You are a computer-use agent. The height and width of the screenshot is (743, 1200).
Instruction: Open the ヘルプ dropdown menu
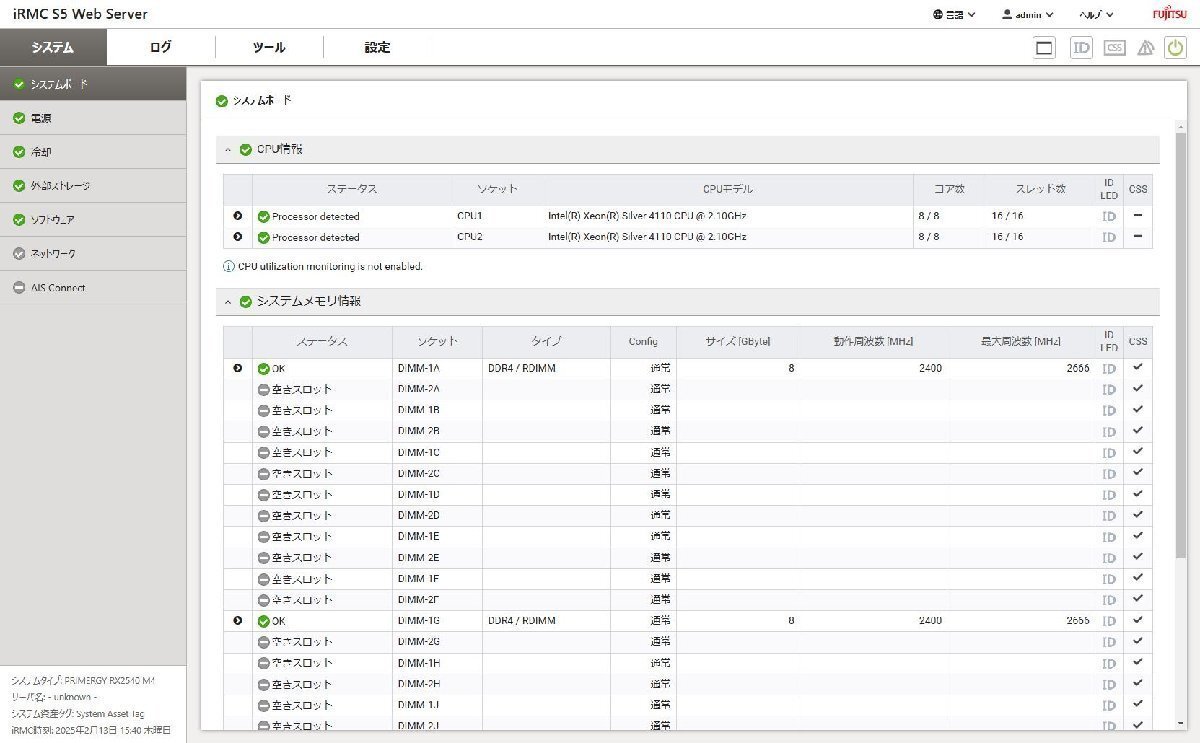tap(1098, 15)
